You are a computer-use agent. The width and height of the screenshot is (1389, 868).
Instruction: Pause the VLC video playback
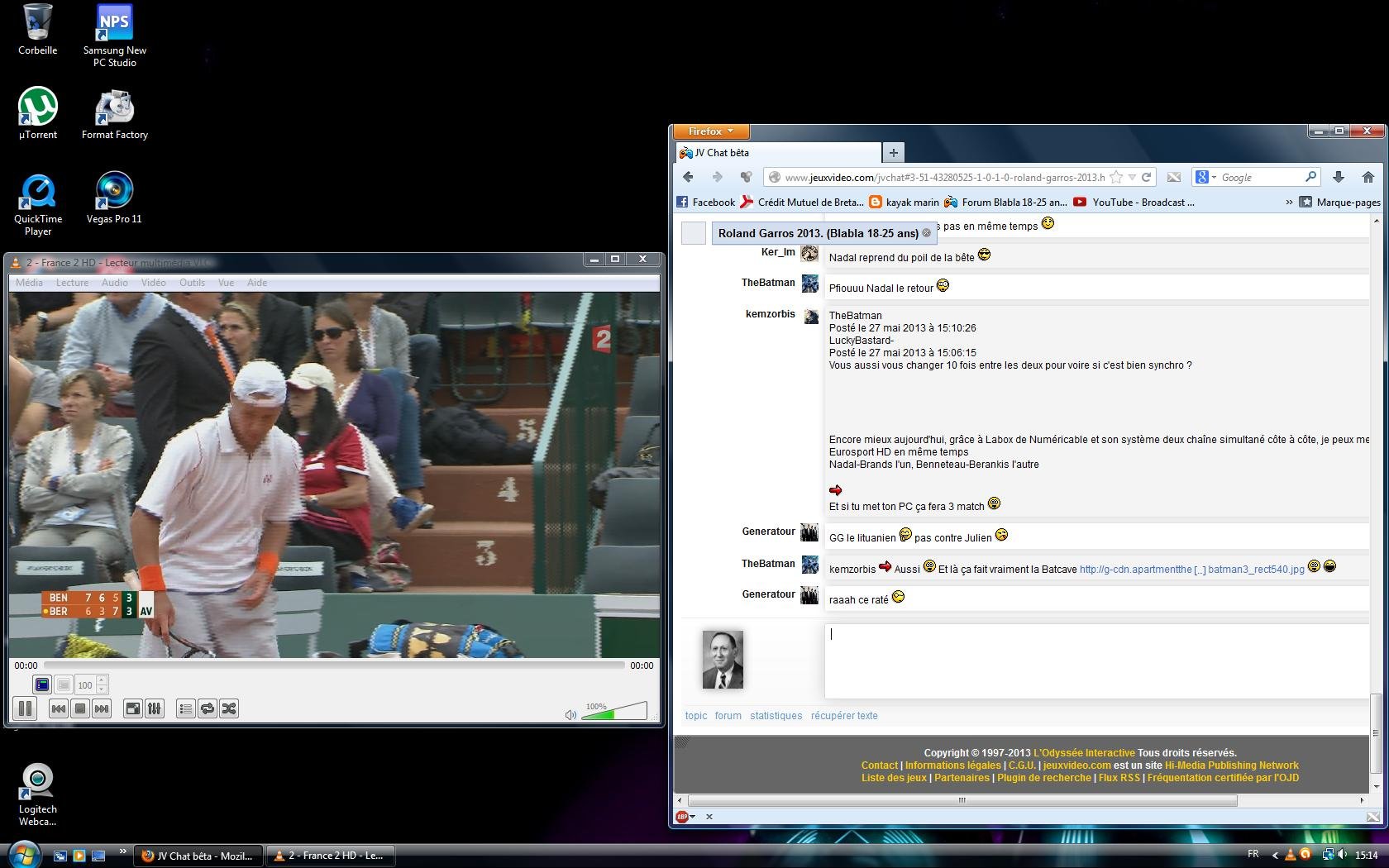point(26,708)
